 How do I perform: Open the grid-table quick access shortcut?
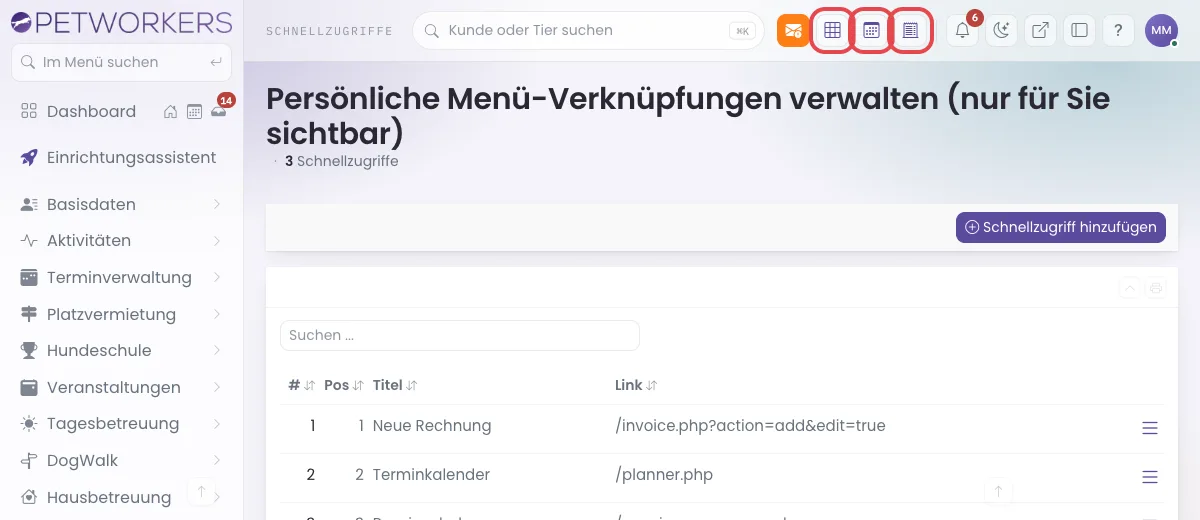pyautogui.click(x=832, y=30)
